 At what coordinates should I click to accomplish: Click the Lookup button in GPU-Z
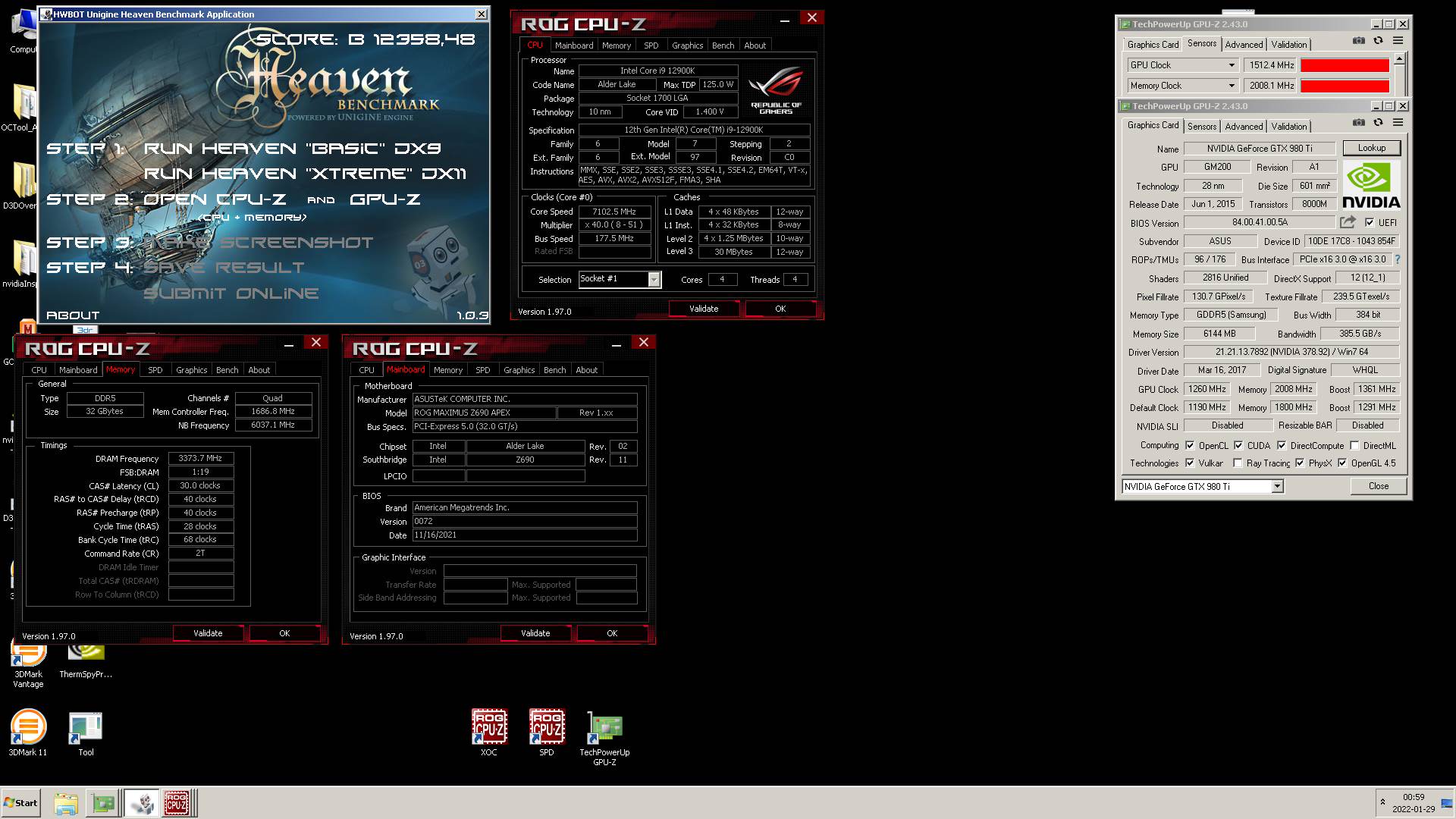click(1372, 148)
